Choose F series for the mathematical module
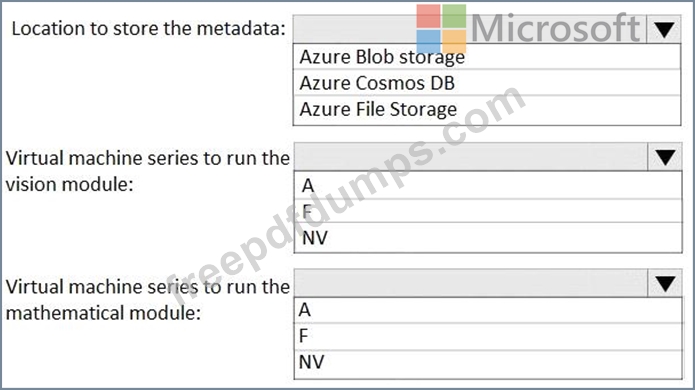This screenshot has height=390, width=695. coord(488,336)
